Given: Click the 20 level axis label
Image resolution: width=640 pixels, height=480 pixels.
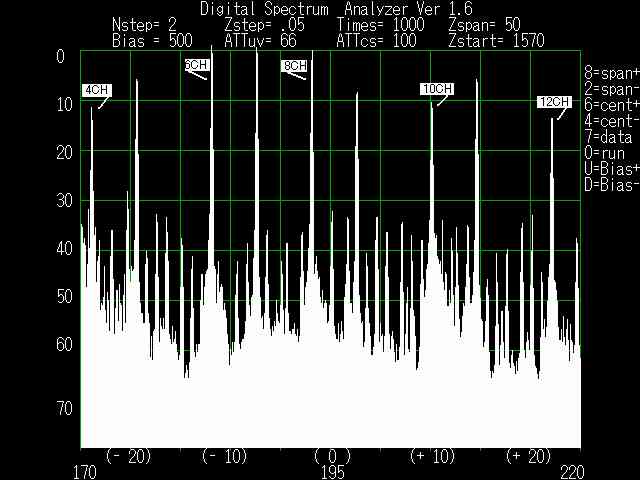Looking at the screenshot, I should tap(64, 153).
